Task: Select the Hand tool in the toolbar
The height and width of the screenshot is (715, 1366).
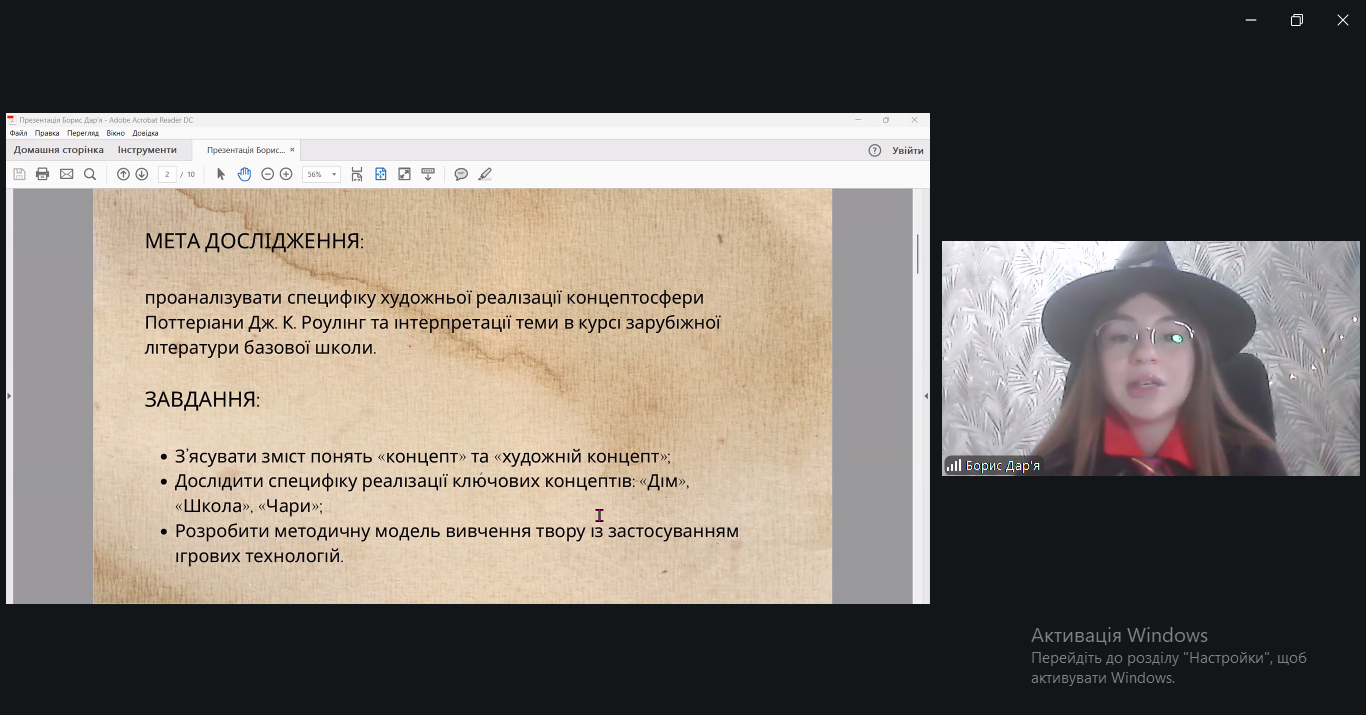Action: [244, 173]
